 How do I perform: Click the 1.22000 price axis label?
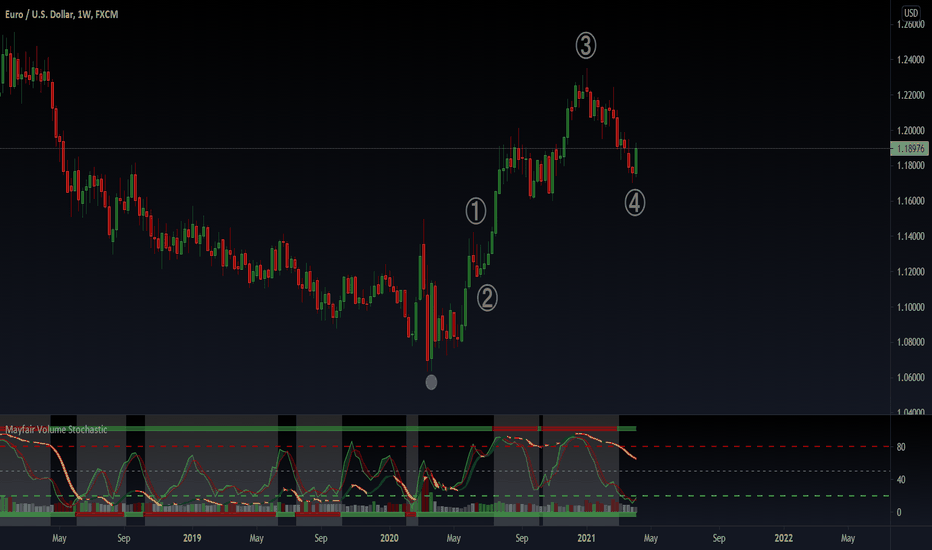click(x=911, y=95)
